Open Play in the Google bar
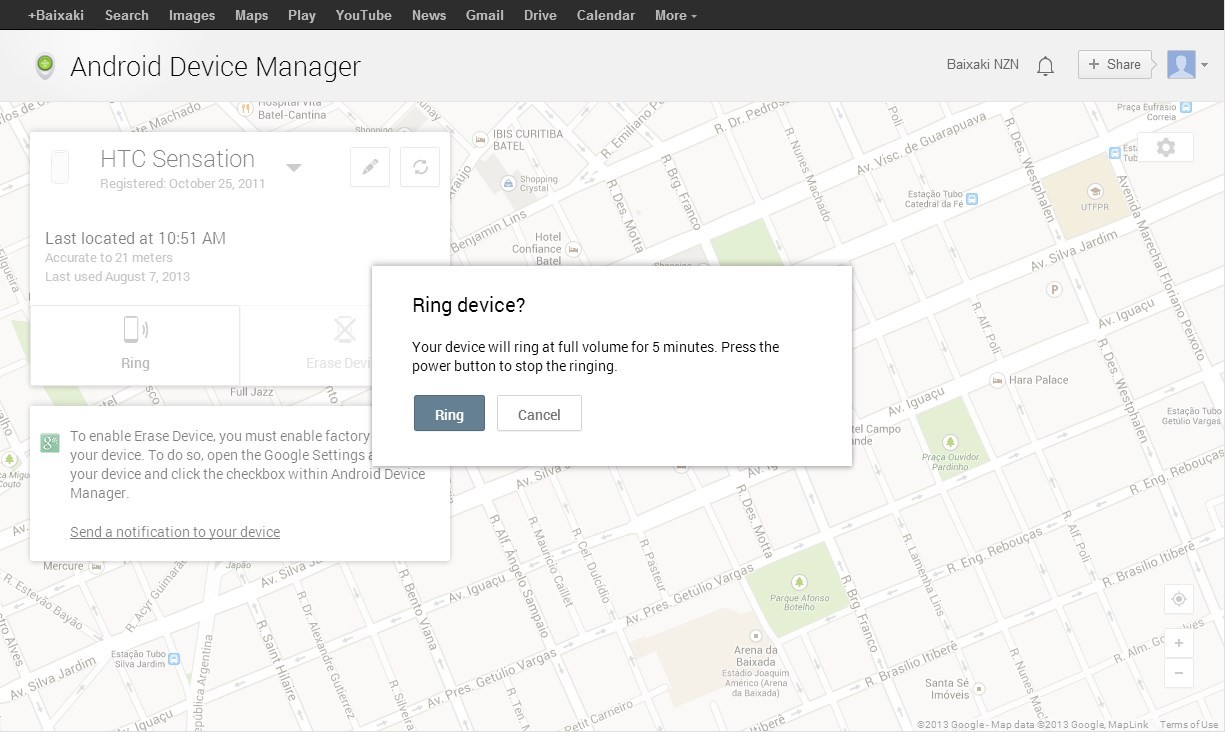 (x=301, y=15)
